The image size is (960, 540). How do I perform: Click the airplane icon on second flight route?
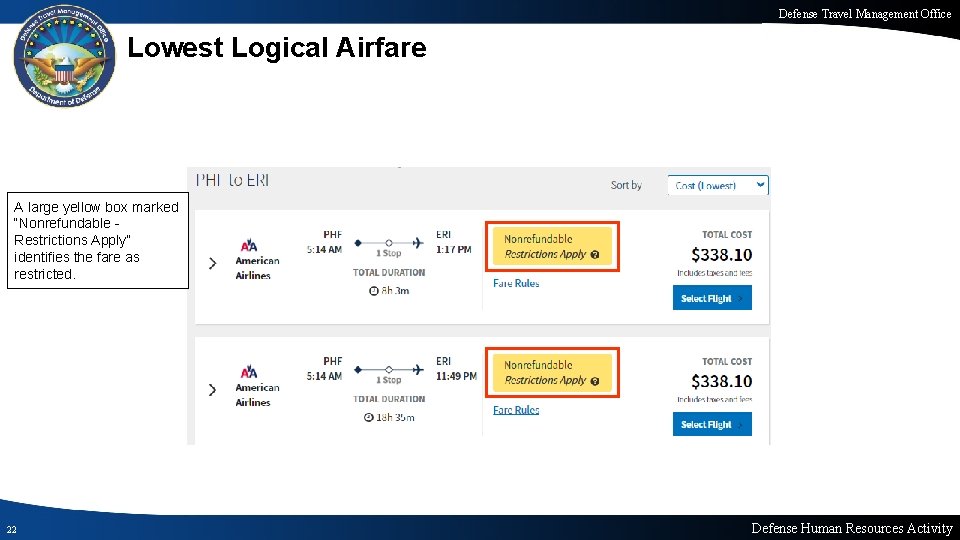tap(416, 368)
